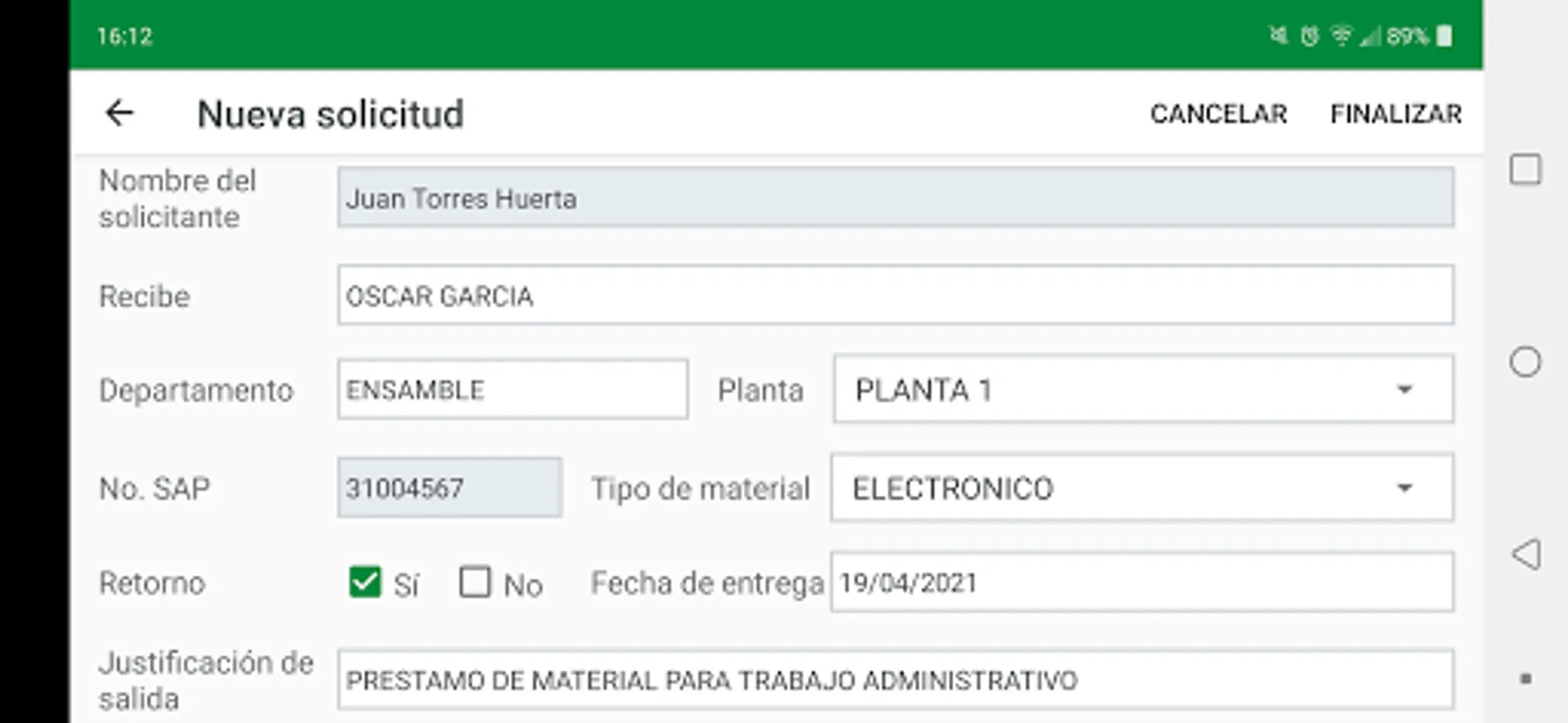Open the Planta dropdown

1142,390
